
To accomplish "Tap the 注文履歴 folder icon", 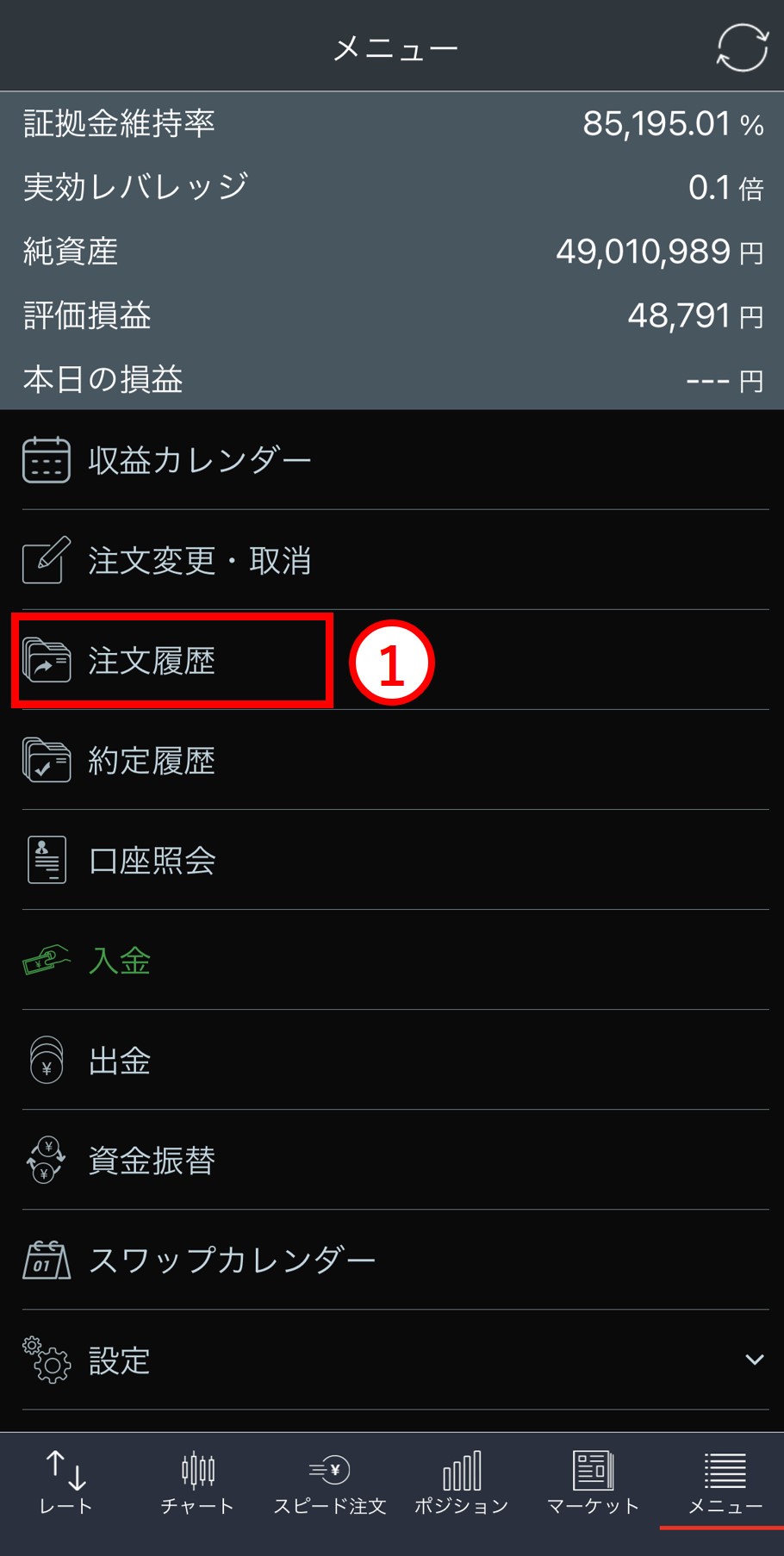I will pyautogui.click(x=47, y=661).
